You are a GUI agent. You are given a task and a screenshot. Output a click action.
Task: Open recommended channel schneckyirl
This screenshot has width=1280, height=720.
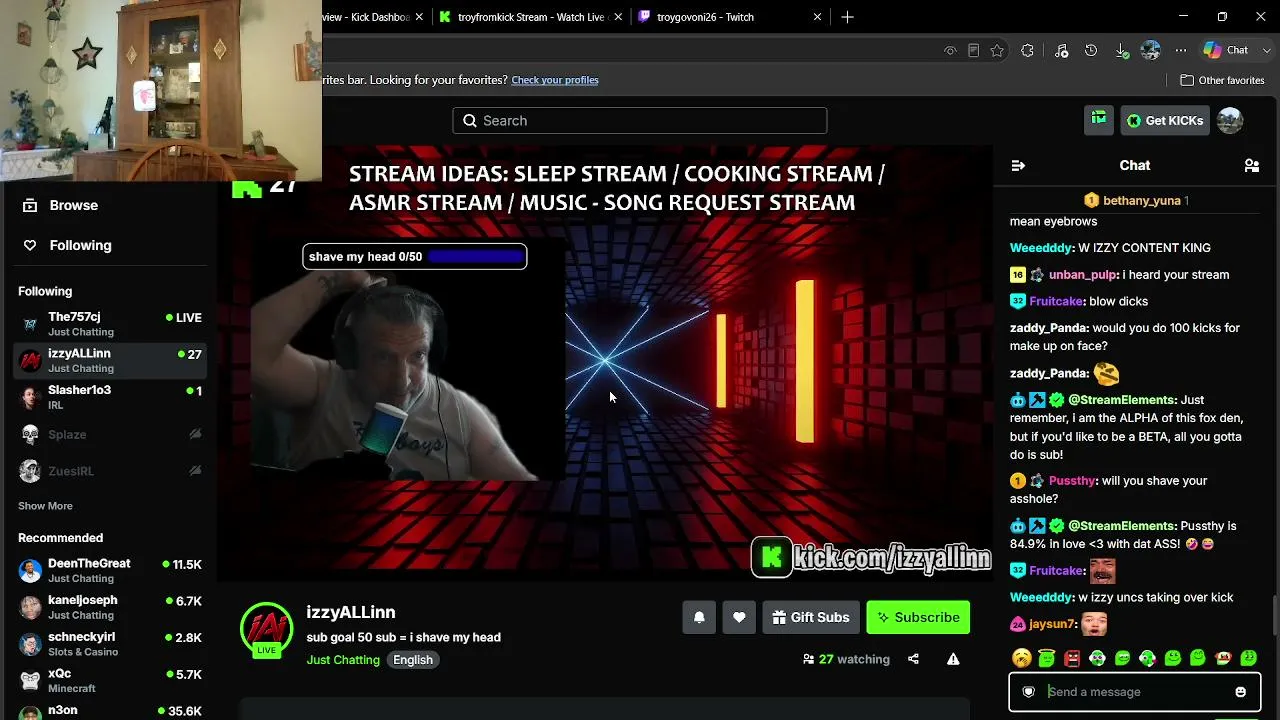[x=109, y=644]
